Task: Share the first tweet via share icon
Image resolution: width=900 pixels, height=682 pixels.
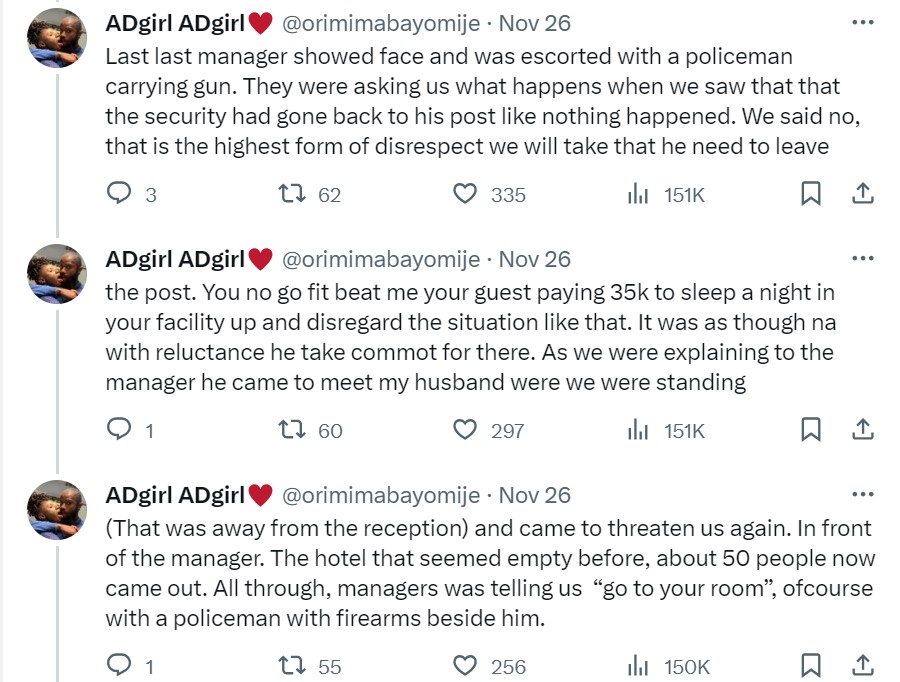Action: tap(863, 194)
